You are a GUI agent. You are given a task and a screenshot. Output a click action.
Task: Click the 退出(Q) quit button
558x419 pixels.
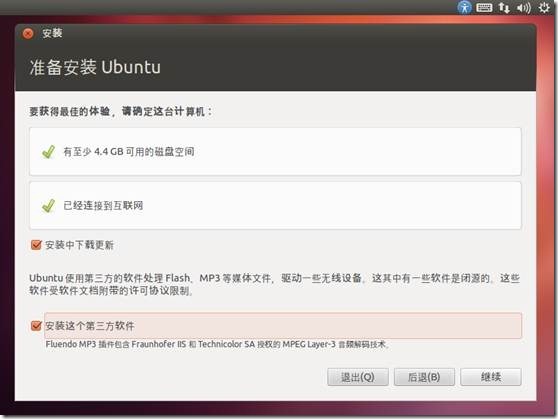tap(358, 377)
